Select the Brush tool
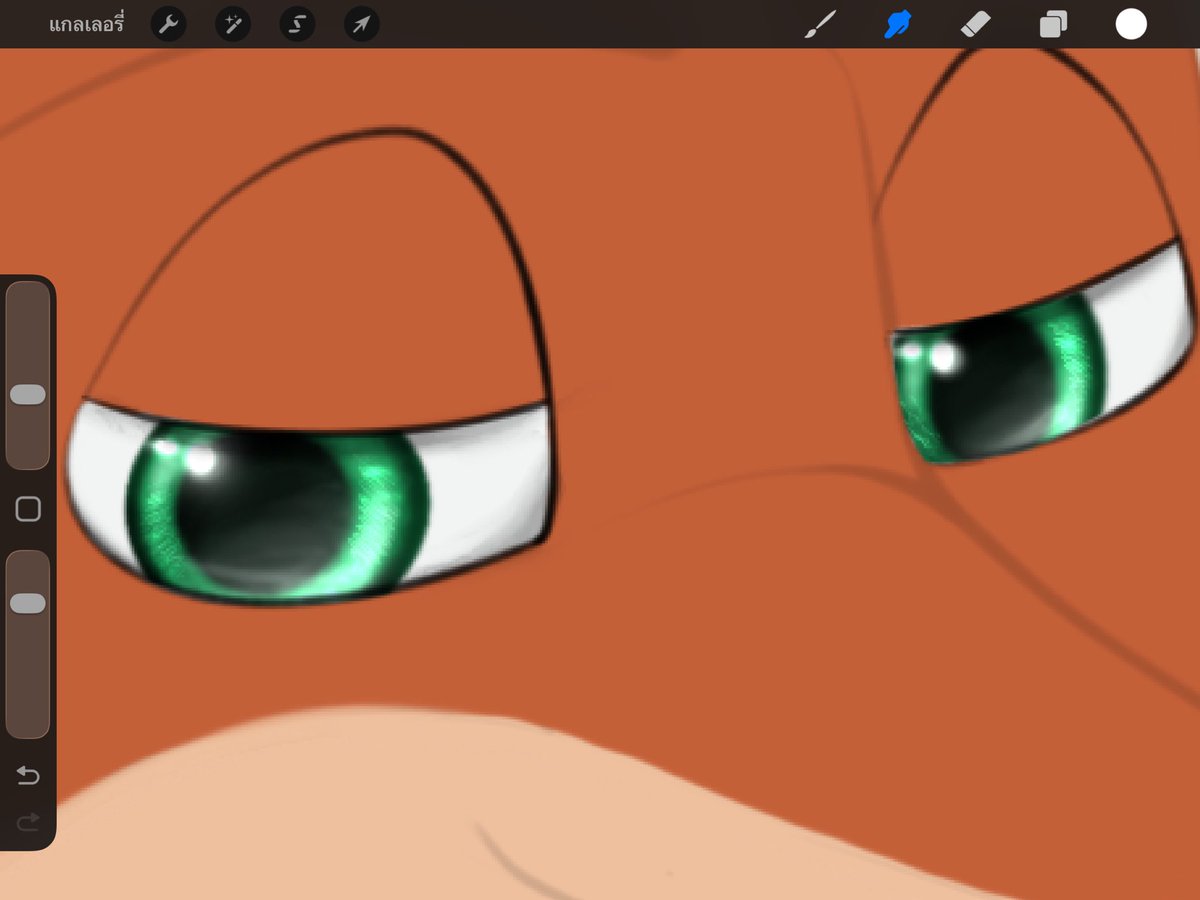 click(820, 24)
